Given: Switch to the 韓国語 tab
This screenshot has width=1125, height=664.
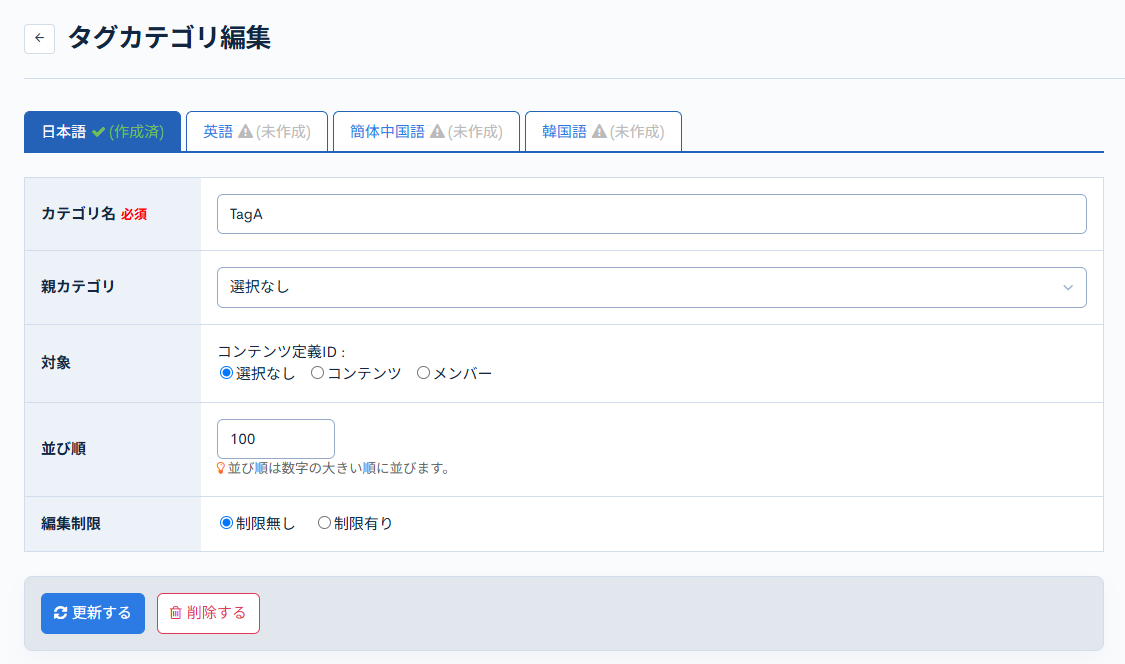Looking at the screenshot, I should click(x=603, y=131).
